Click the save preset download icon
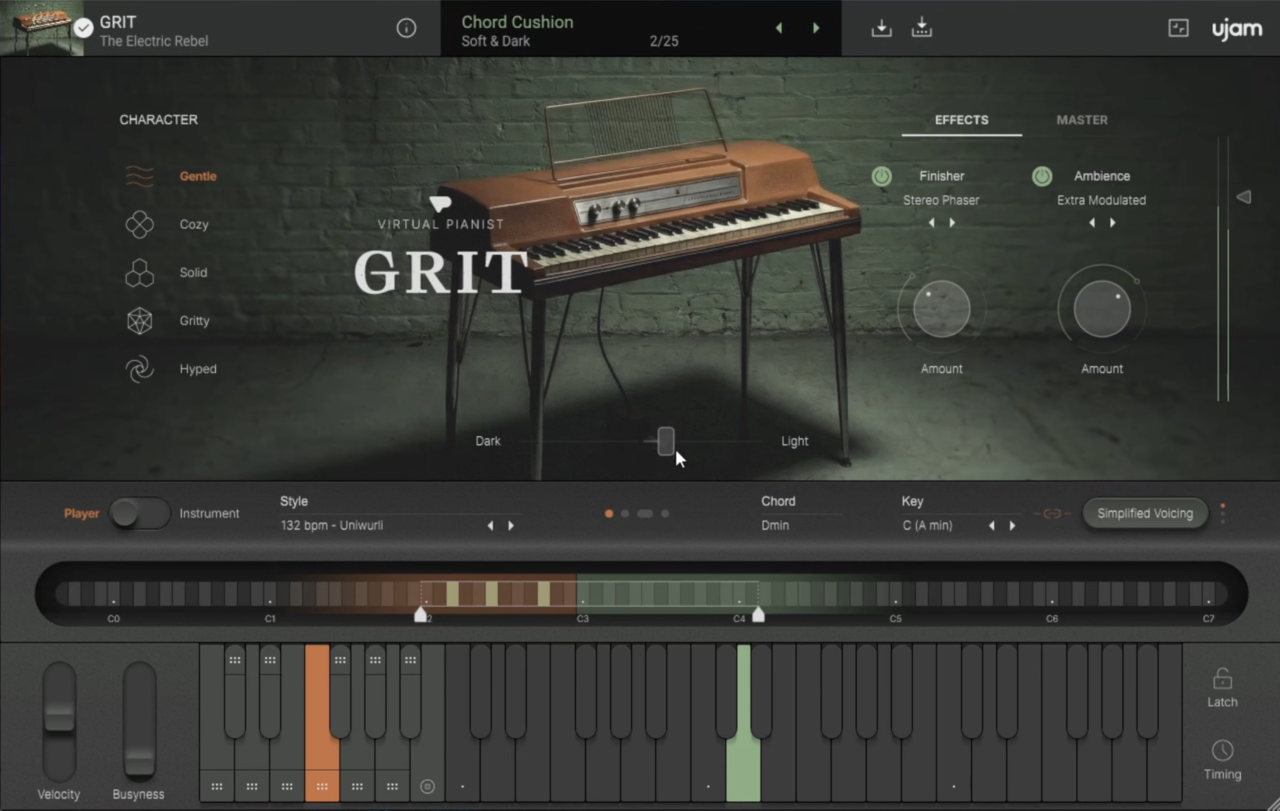Viewport: 1280px width, 811px height. [881, 28]
